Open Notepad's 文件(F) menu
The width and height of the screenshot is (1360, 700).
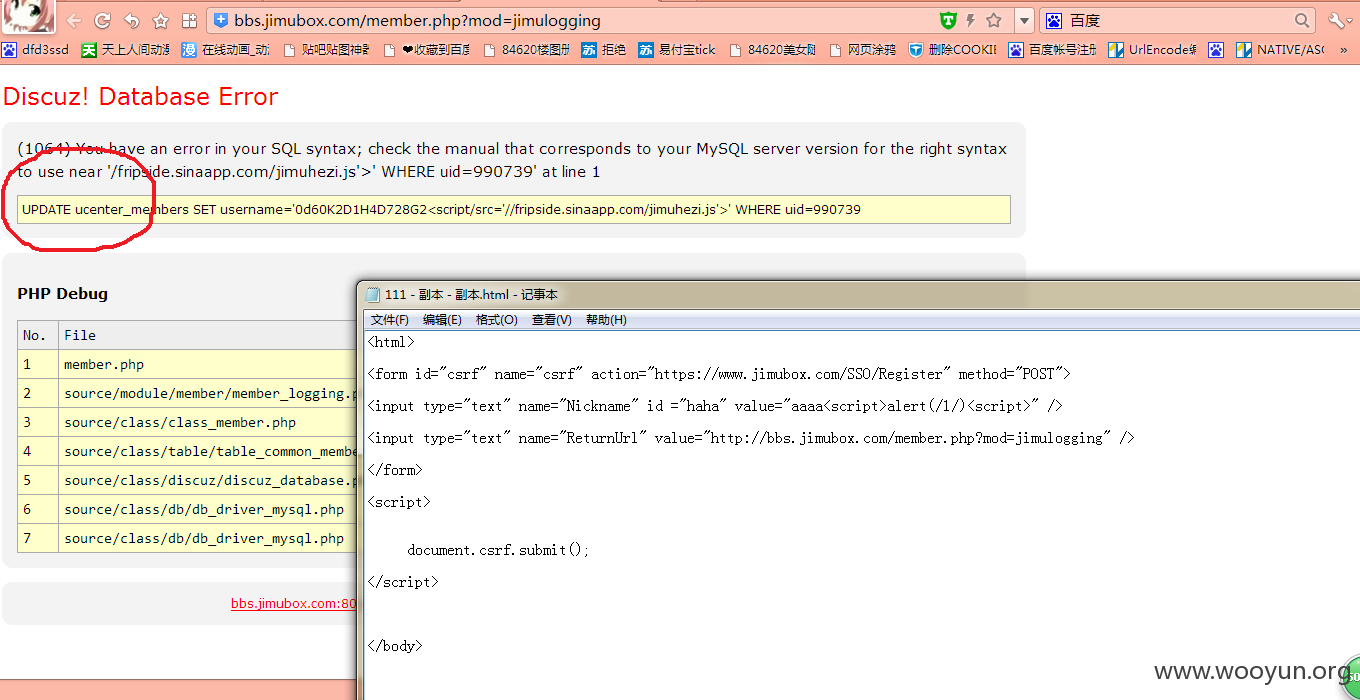[x=390, y=320]
